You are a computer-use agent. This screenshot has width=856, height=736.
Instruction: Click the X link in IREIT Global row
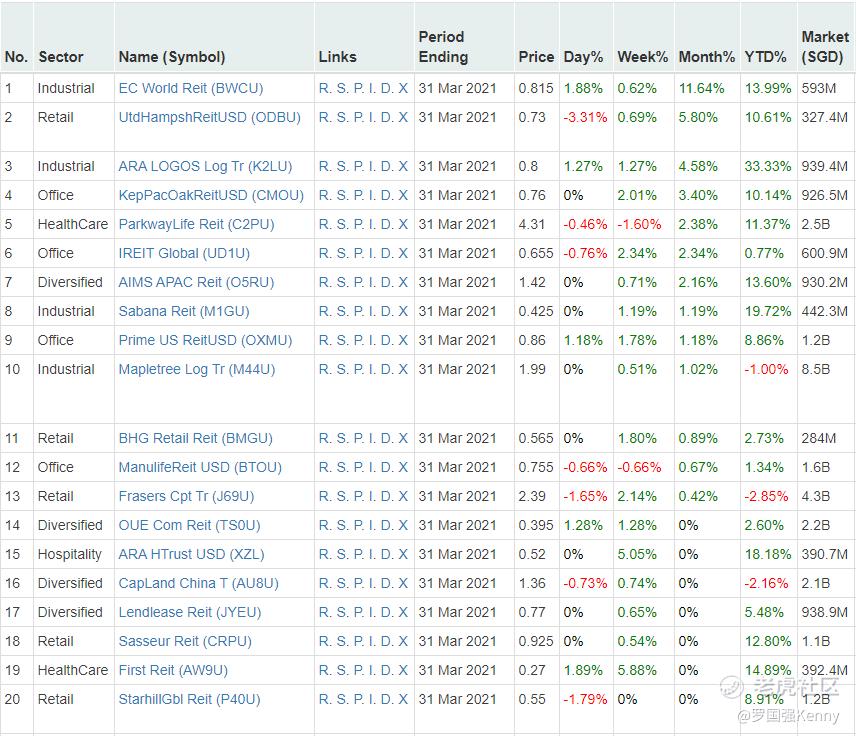[x=403, y=253]
